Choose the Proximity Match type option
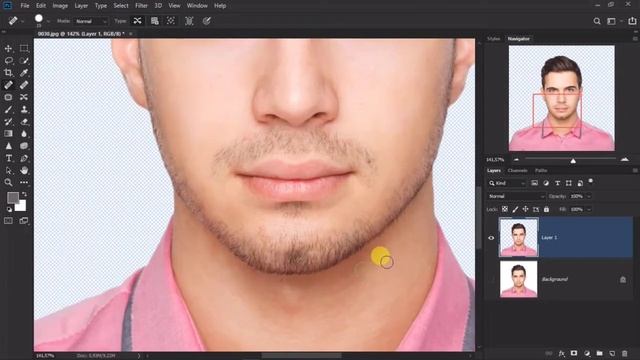This screenshot has width=640, height=360. [x=171, y=21]
